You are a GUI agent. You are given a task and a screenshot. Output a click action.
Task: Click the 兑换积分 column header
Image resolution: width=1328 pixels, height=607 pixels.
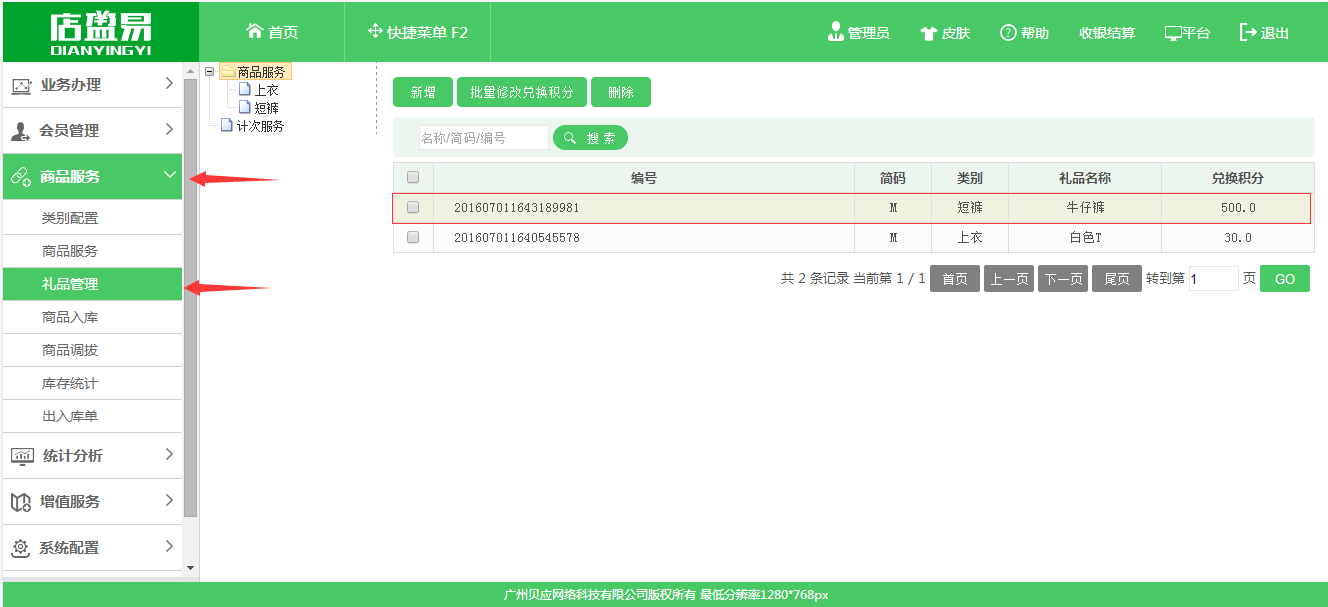(1238, 177)
